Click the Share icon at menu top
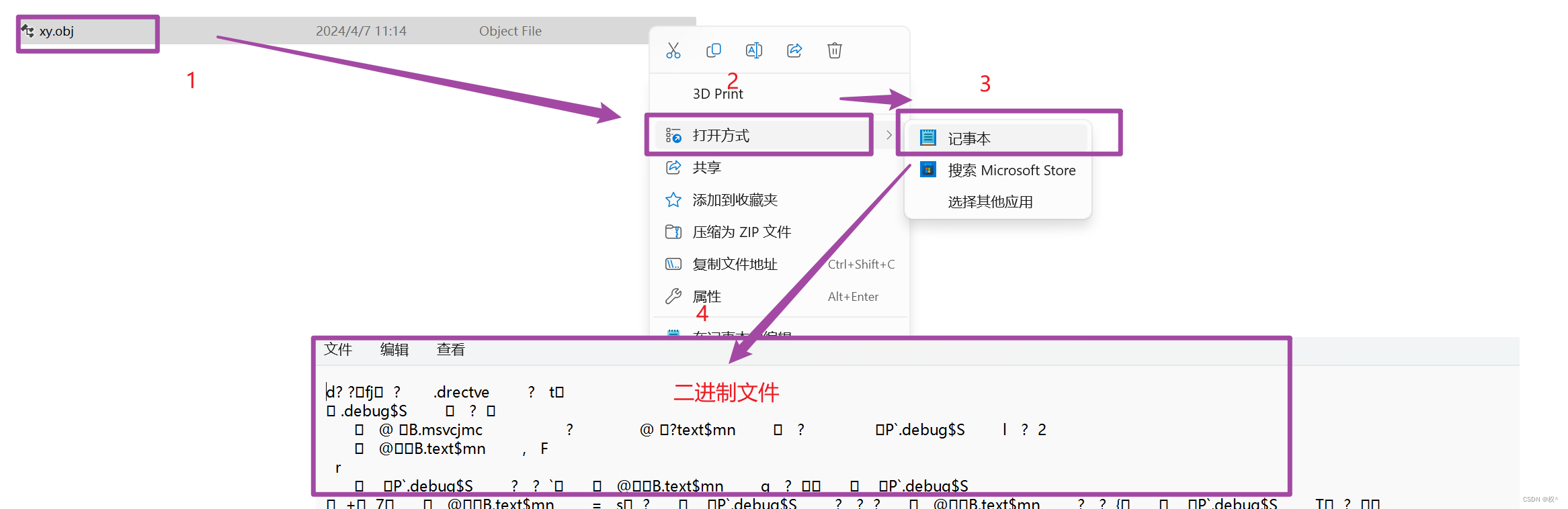1568x509 pixels. [x=794, y=50]
